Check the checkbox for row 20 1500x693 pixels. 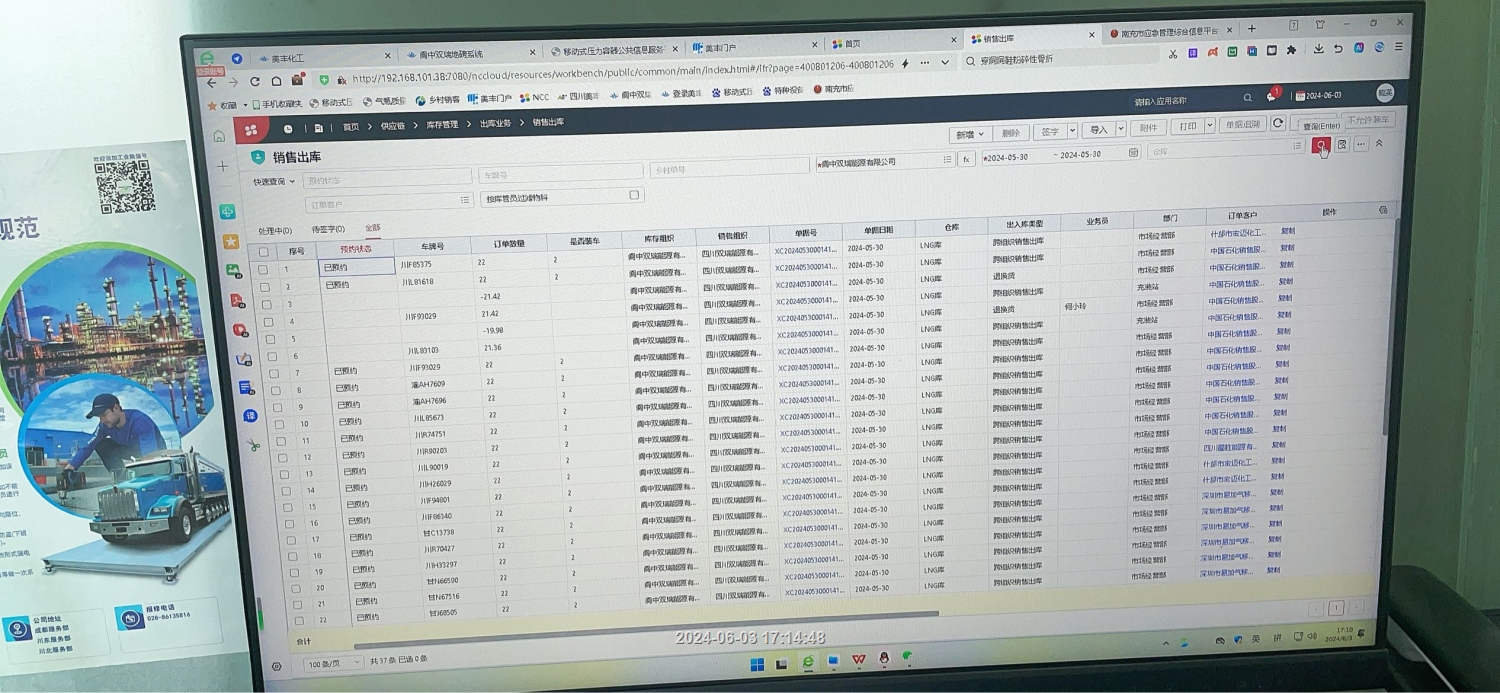point(296,589)
